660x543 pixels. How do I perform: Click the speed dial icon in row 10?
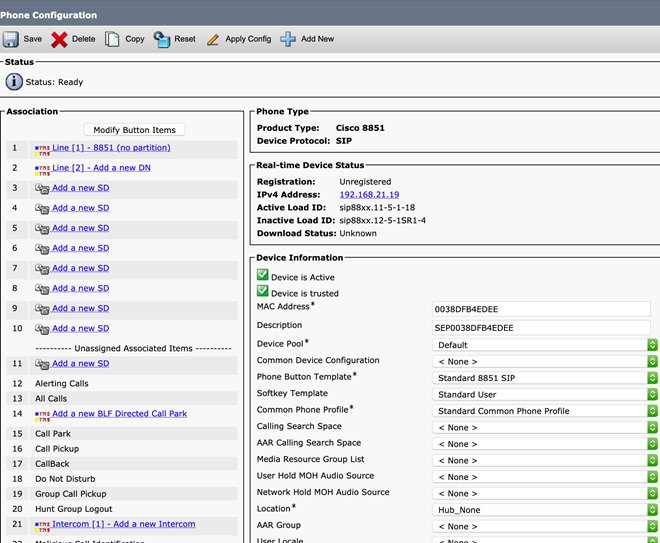pos(42,329)
